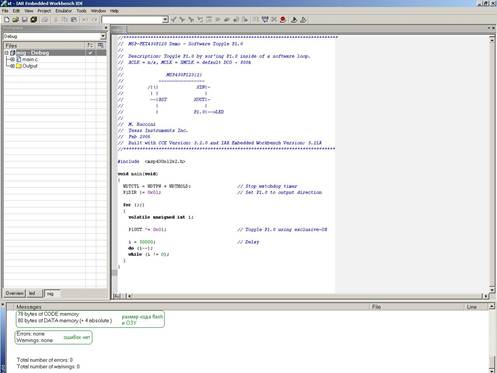Image resolution: width=497 pixels, height=373 pixels.
Task: Expand the main.c tree node
Action: point(12,59)
